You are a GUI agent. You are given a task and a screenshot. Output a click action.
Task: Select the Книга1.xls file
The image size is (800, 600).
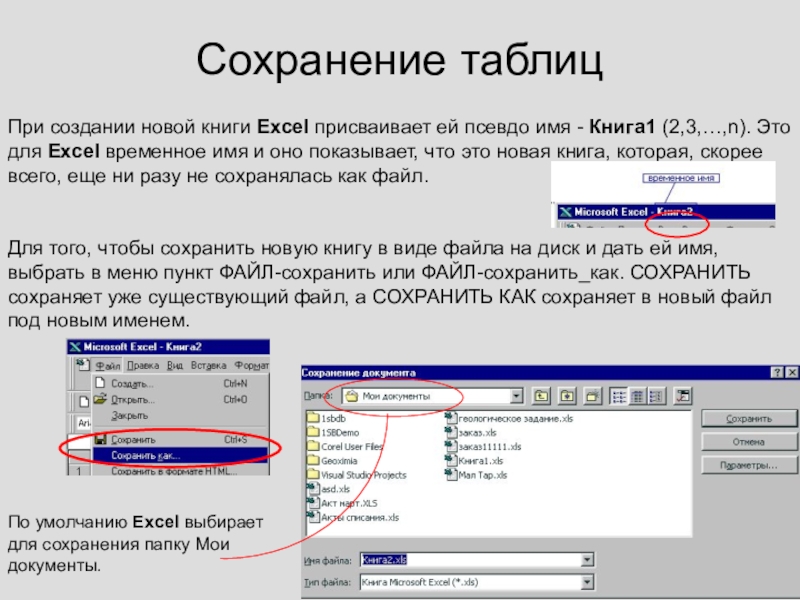coord(474,461)
